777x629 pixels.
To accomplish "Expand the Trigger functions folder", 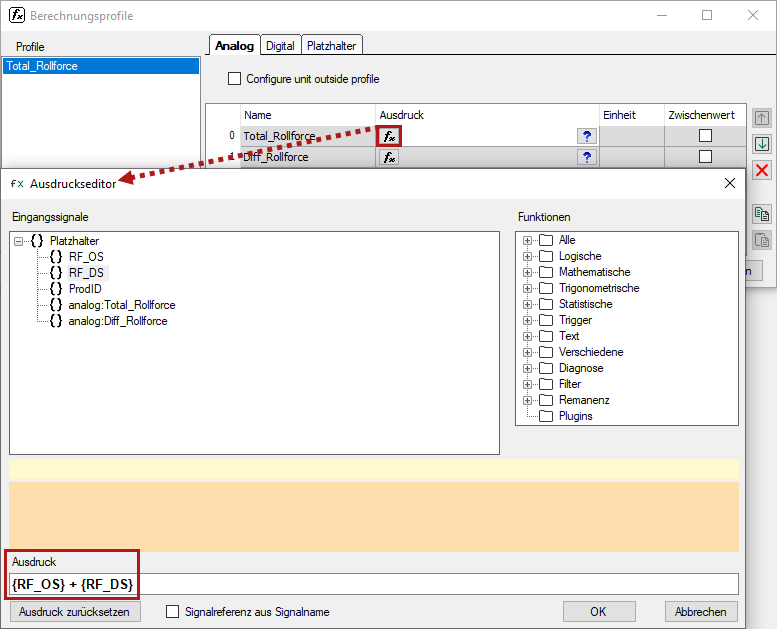I will pyautogui.click(x=527, y=320).
